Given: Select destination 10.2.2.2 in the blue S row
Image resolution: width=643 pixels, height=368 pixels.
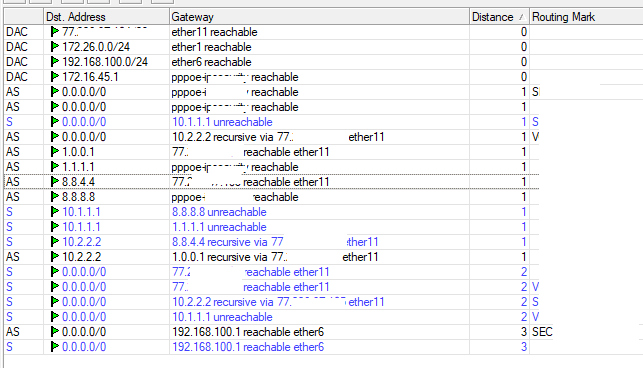Looking at the screenshot, I should coord(82,242).
